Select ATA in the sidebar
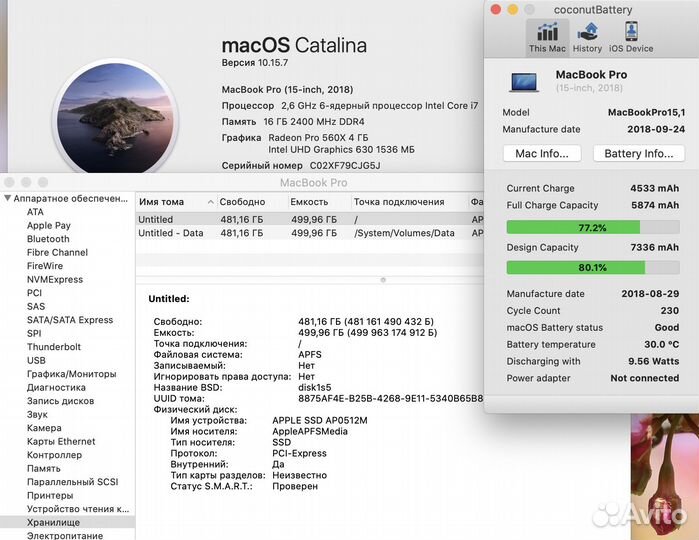 [35, 212]
